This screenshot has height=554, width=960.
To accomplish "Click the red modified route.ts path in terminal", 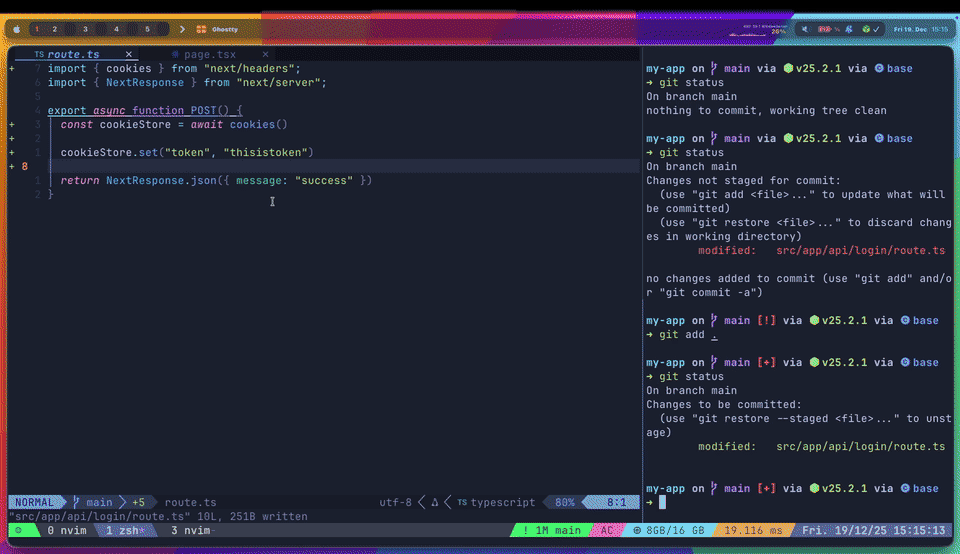I will [860, 251].
